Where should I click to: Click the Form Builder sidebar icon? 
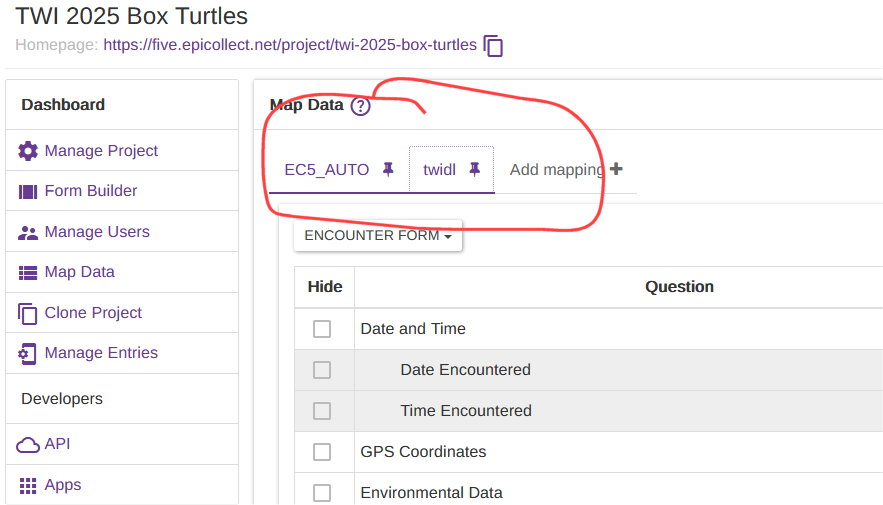pyautogui.click(x=28, y=191)
